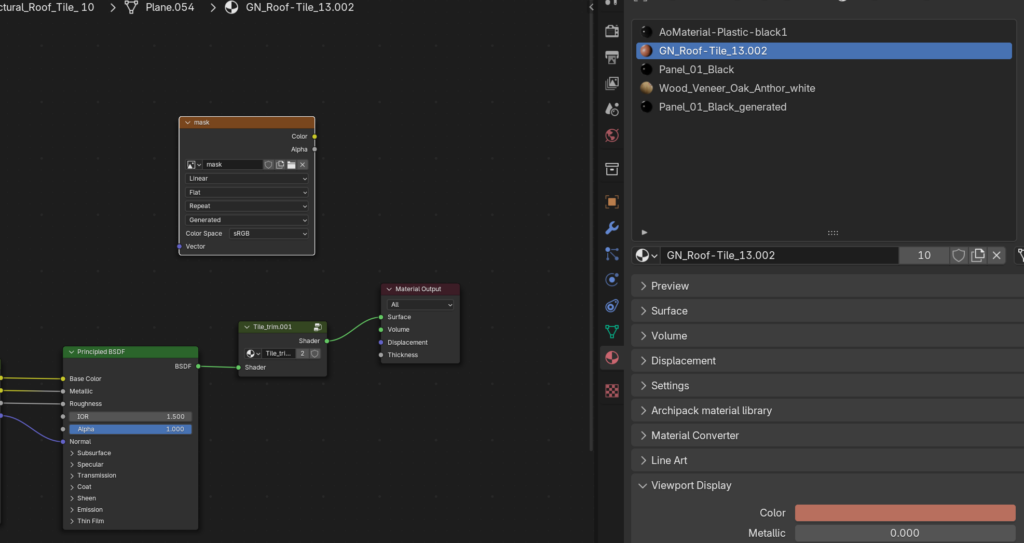
Task: Open the sRGB Color Space dropdown
Action: coord(269,233)
